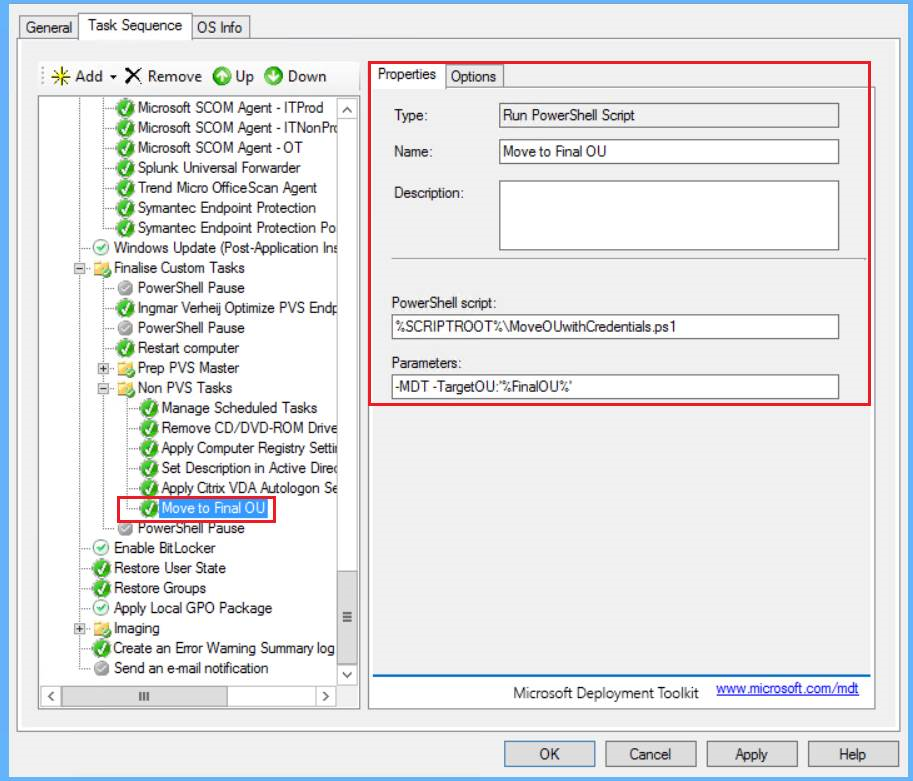Viewport: 913px width, 781px height.
Task: Open the OS Info tab
Action: (x=220, y=27)
